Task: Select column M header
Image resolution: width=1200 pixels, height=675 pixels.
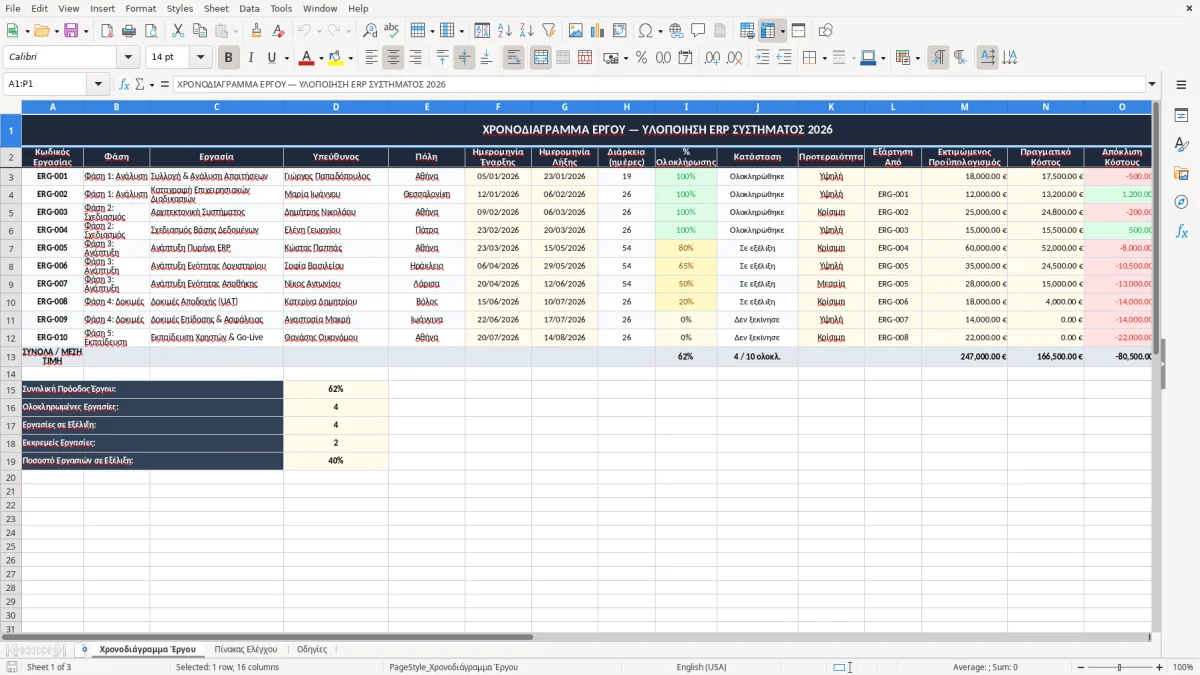Action: (x=964, y=106)
